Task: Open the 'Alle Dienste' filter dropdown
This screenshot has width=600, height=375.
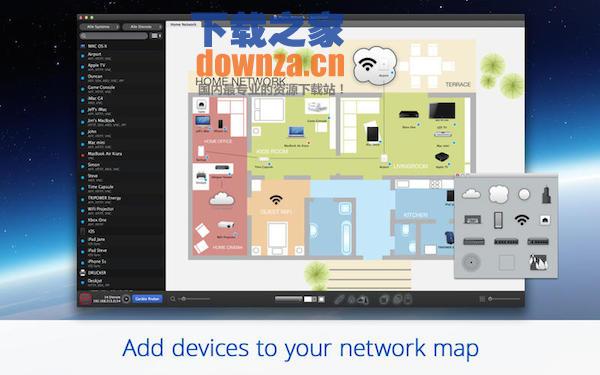Action: (x=142, y=27)
